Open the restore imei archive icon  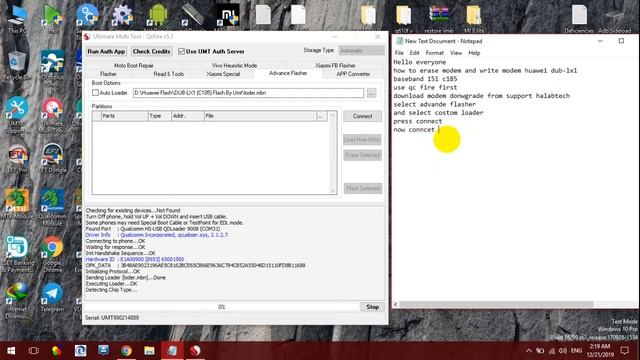[439, 19]
